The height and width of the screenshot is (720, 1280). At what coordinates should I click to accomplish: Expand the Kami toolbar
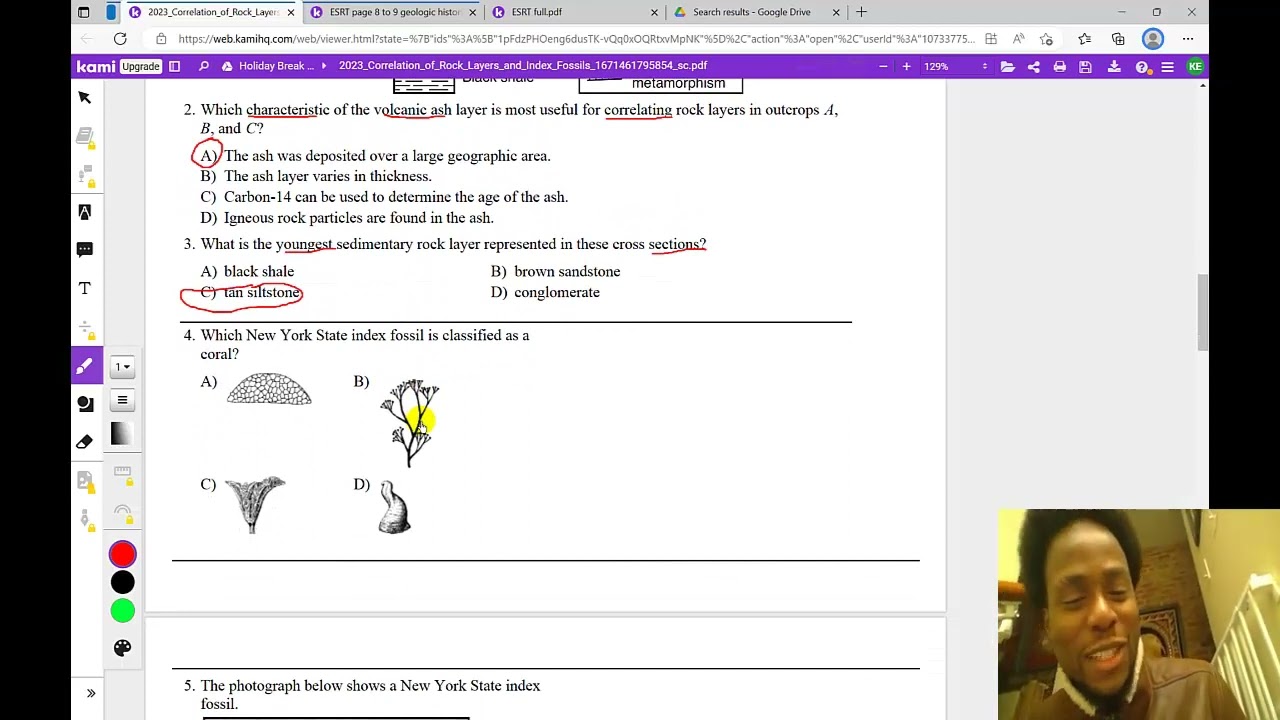[x=91, y=693]
